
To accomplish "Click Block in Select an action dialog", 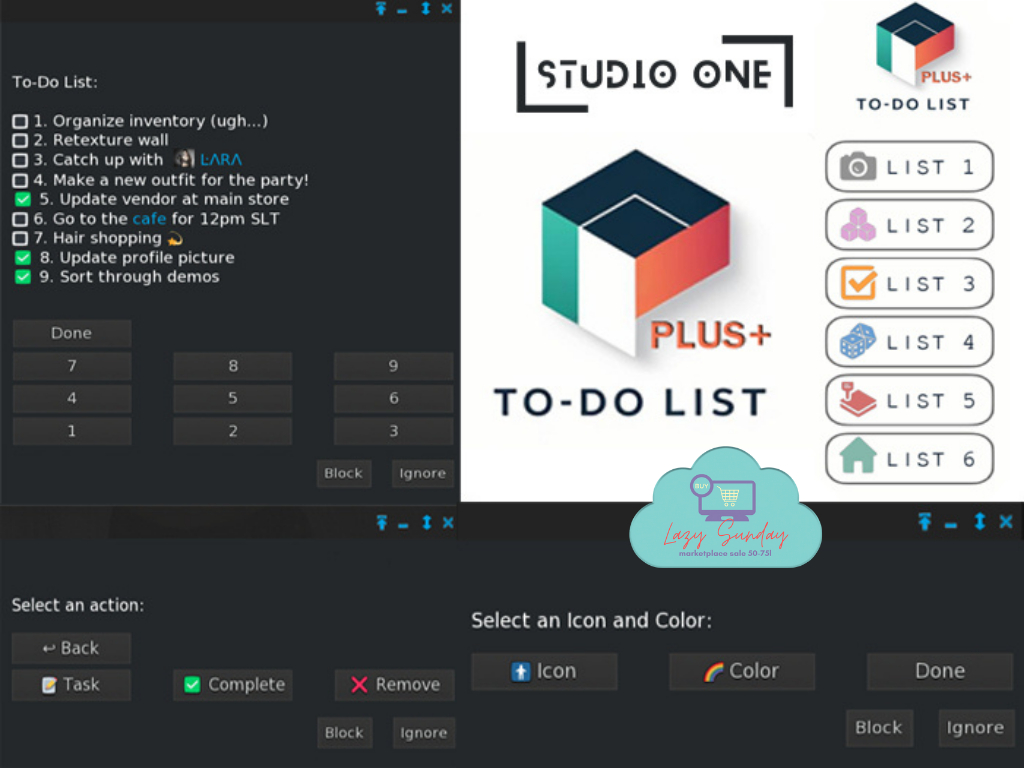I will click(x=344, y=733).
